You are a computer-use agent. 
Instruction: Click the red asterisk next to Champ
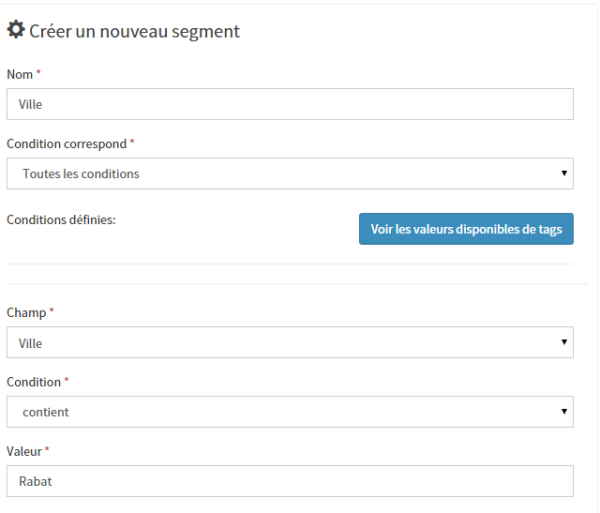[x=52, y=313]
